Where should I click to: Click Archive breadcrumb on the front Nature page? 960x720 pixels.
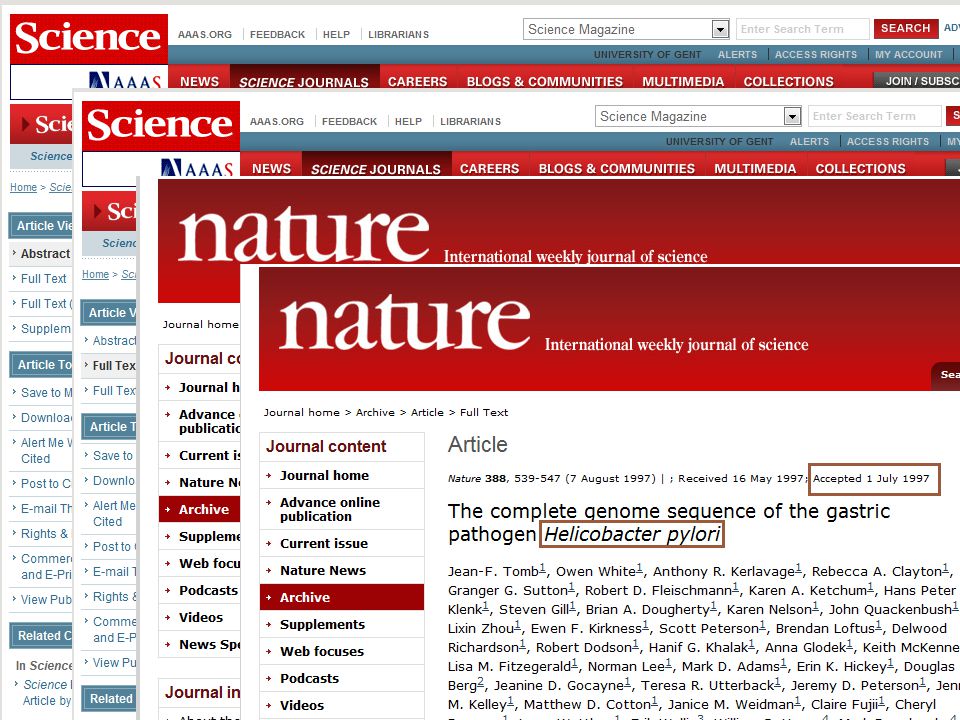click(375, 412)
